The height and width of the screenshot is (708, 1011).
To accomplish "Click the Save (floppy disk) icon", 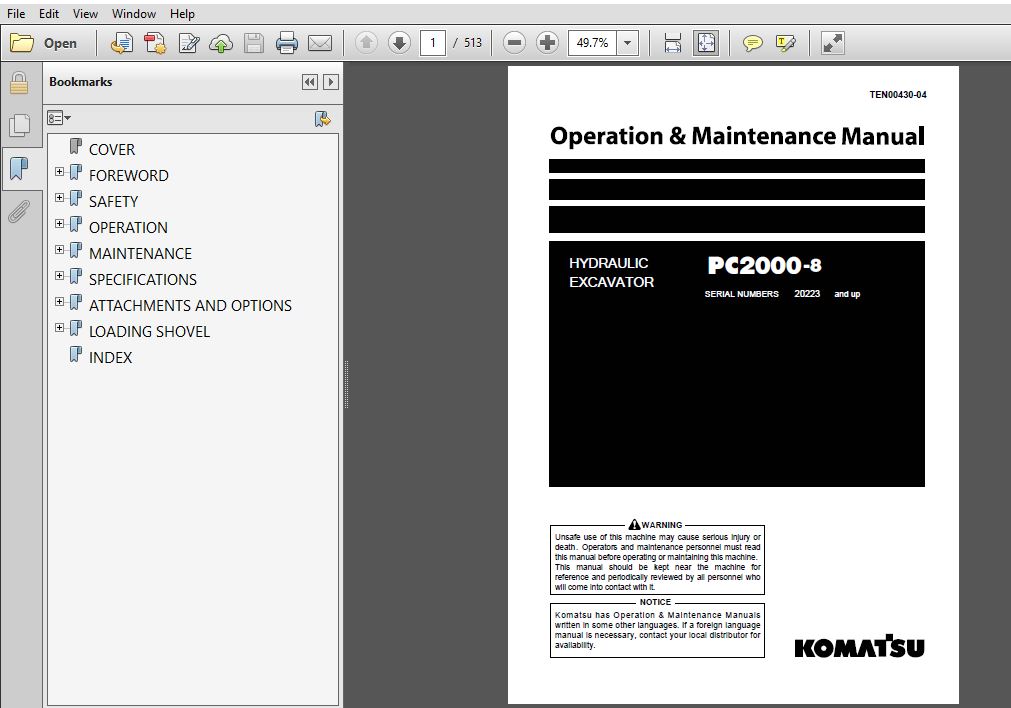I will [x=254, y=43].
